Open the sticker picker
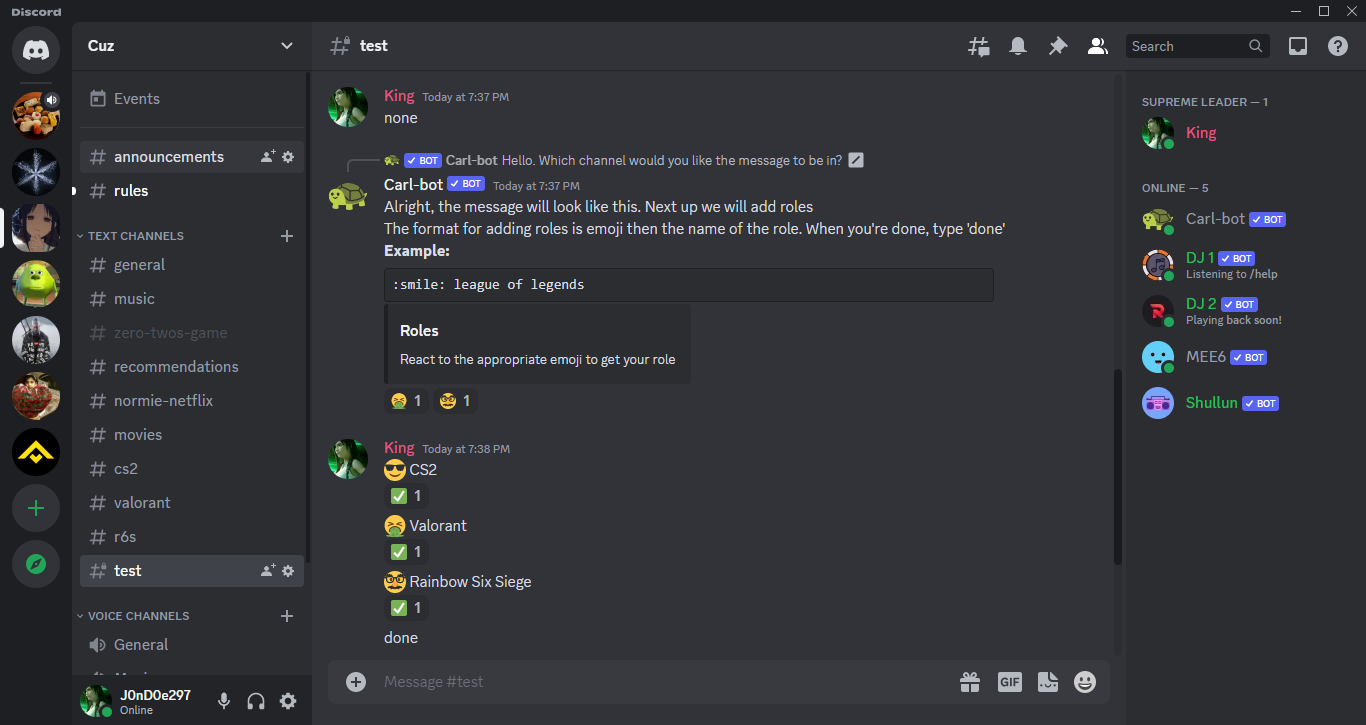The image size is (1366, 725). tap(1047, 682)
